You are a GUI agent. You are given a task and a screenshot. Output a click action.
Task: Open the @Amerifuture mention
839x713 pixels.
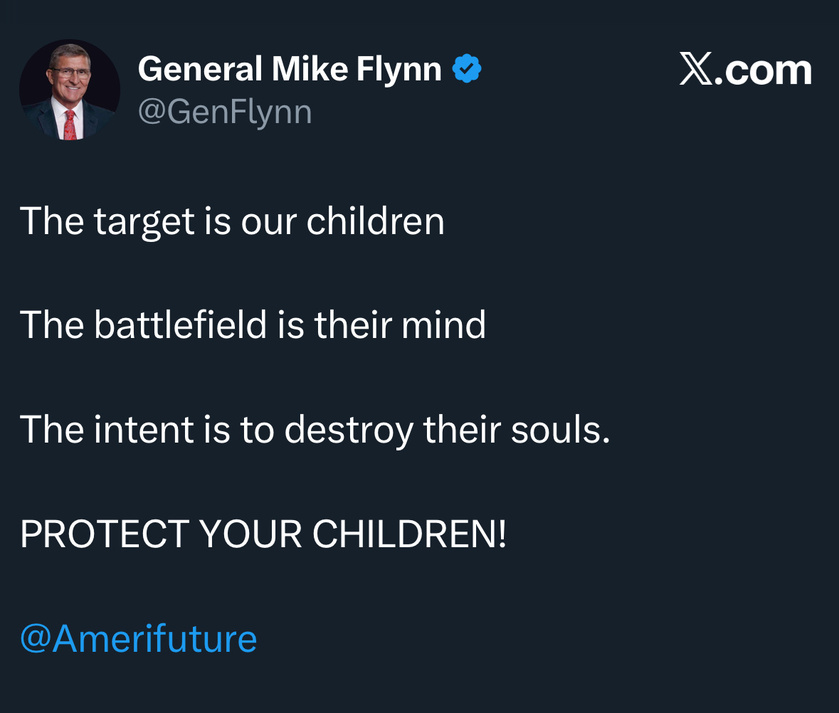(x=138, y=637)
